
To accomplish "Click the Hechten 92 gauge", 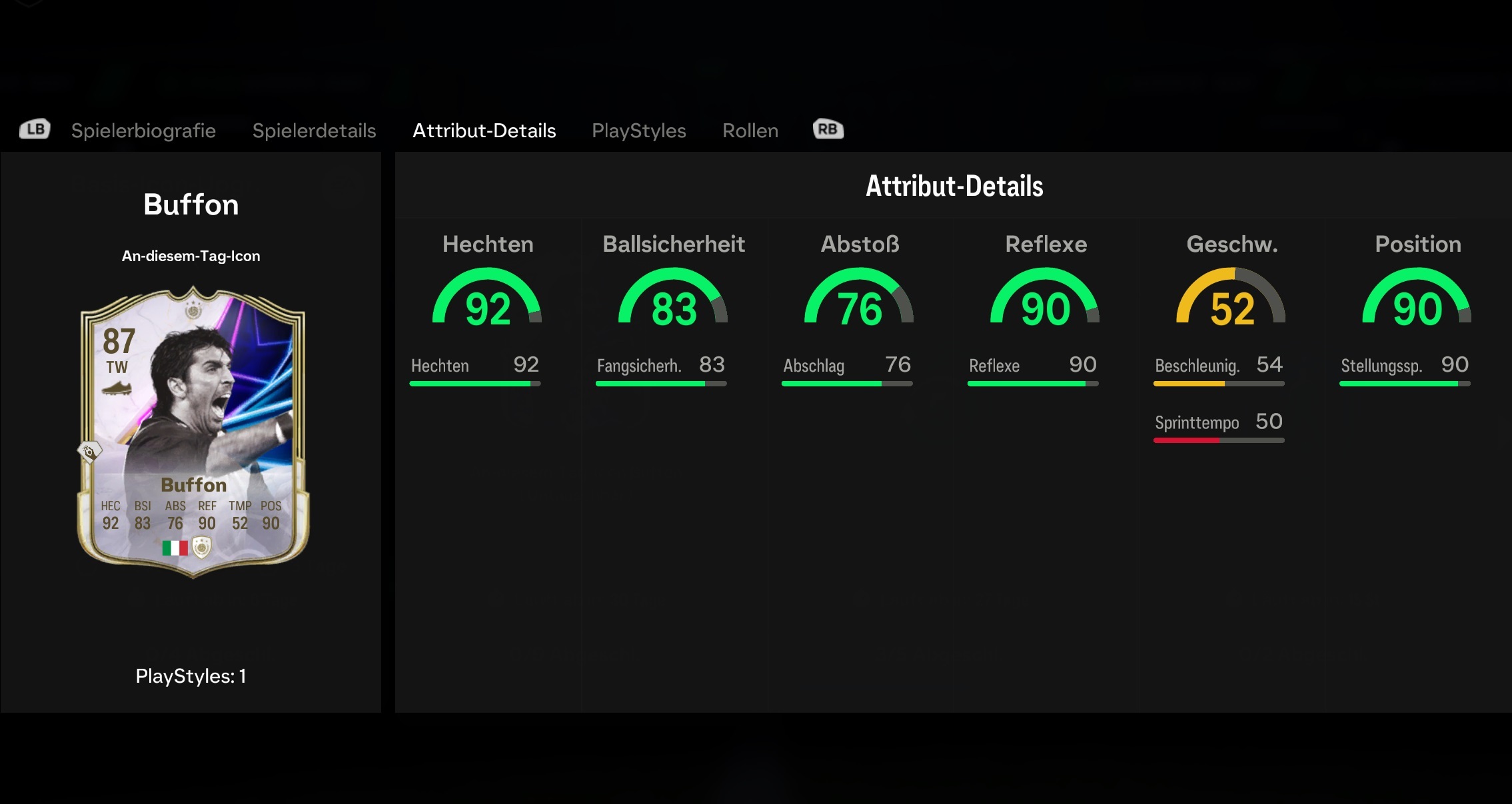I will click(x=488, y=296).
